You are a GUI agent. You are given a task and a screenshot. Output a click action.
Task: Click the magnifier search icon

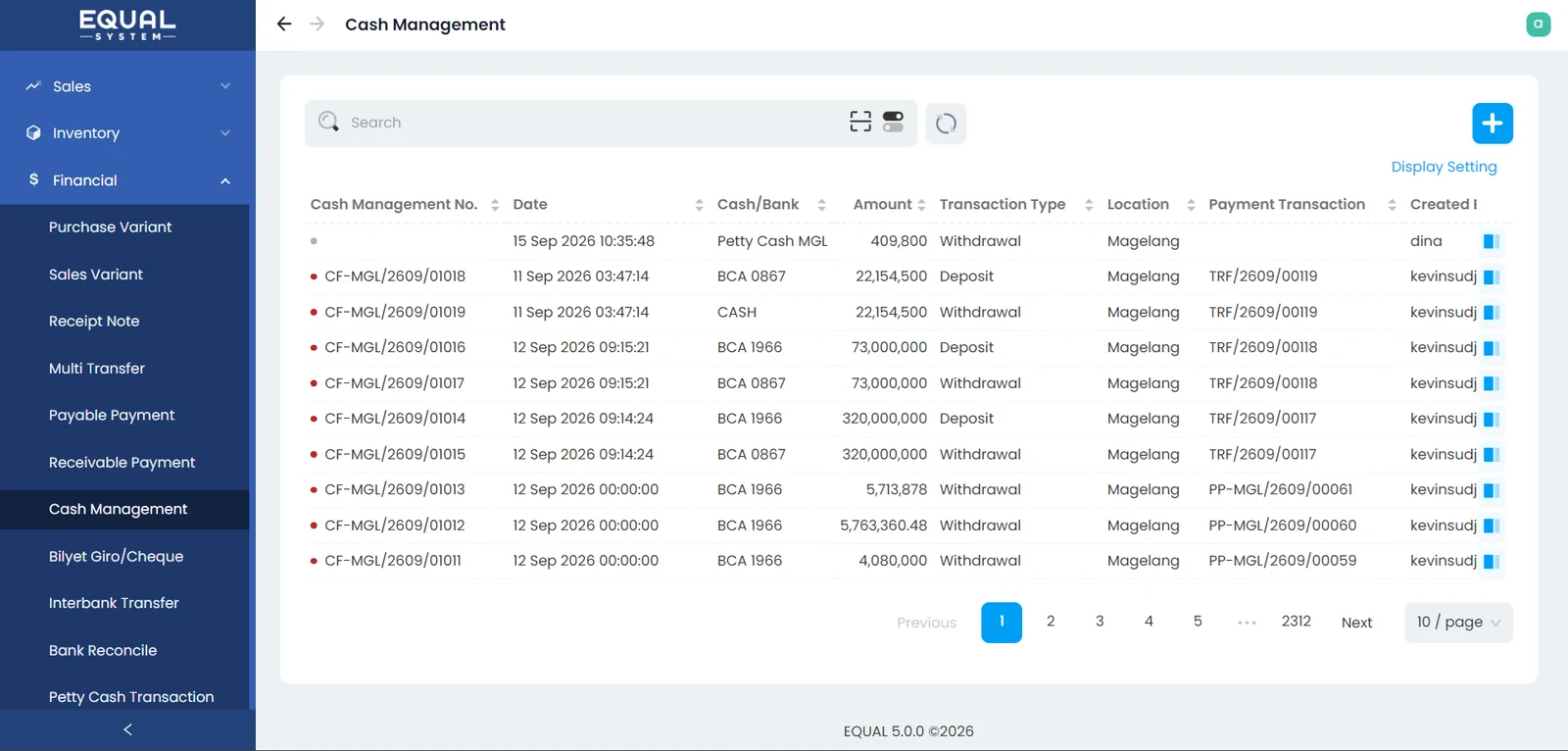coord(328,122)
